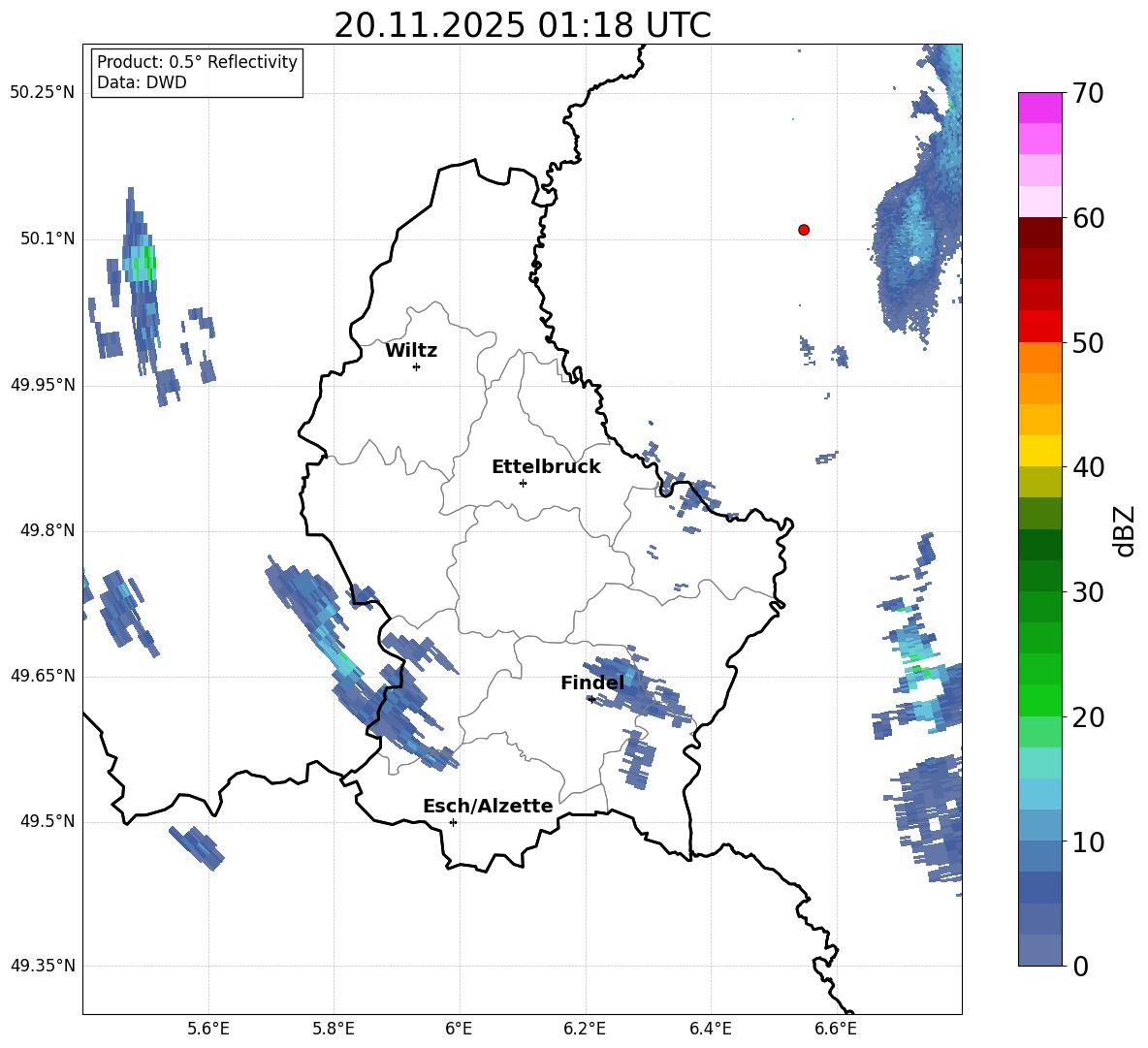Click the bright green colorbar segment at 20

click(1040, 701)
